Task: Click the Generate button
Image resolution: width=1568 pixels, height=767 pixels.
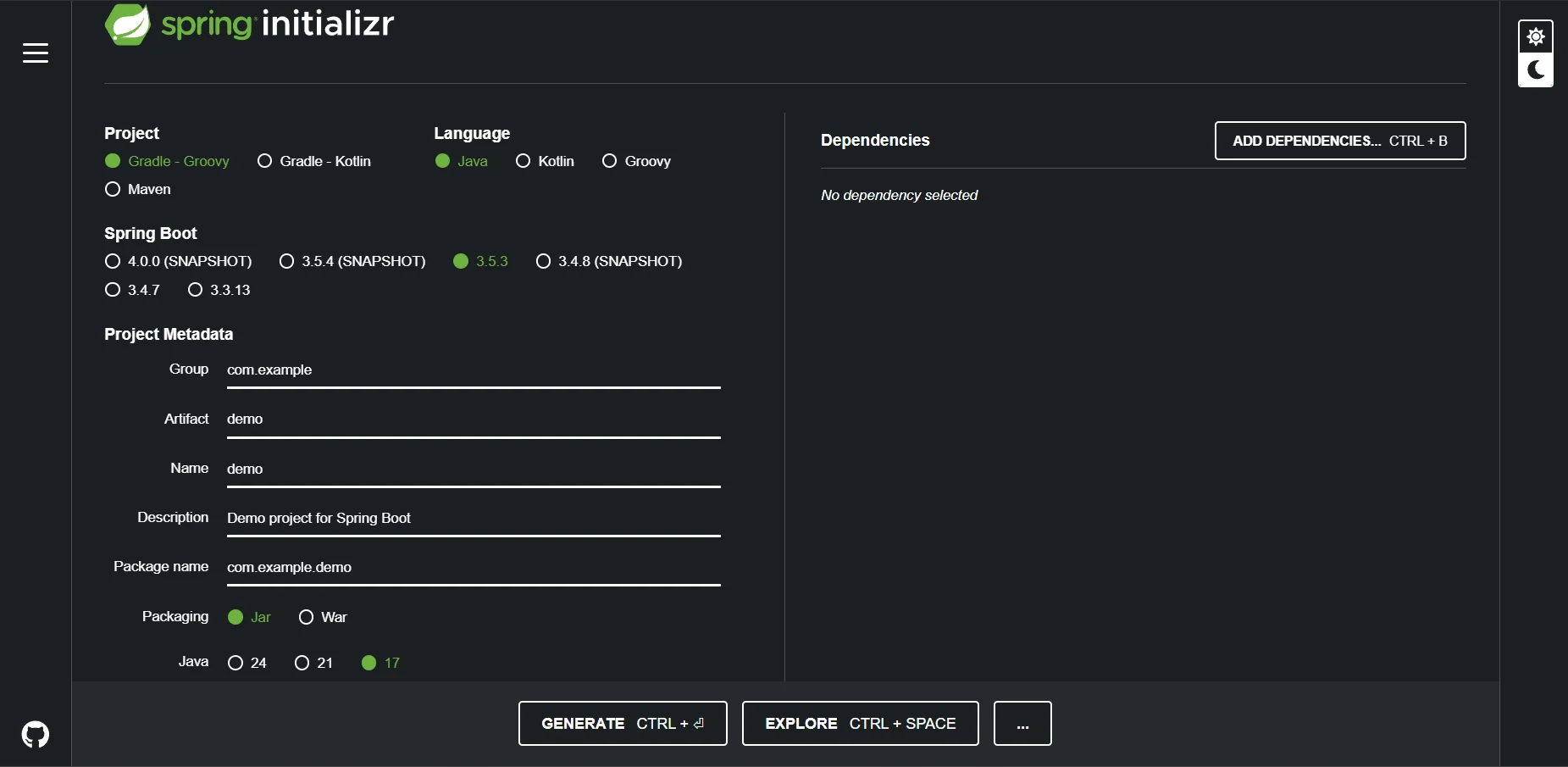Action: pos(623,724)
